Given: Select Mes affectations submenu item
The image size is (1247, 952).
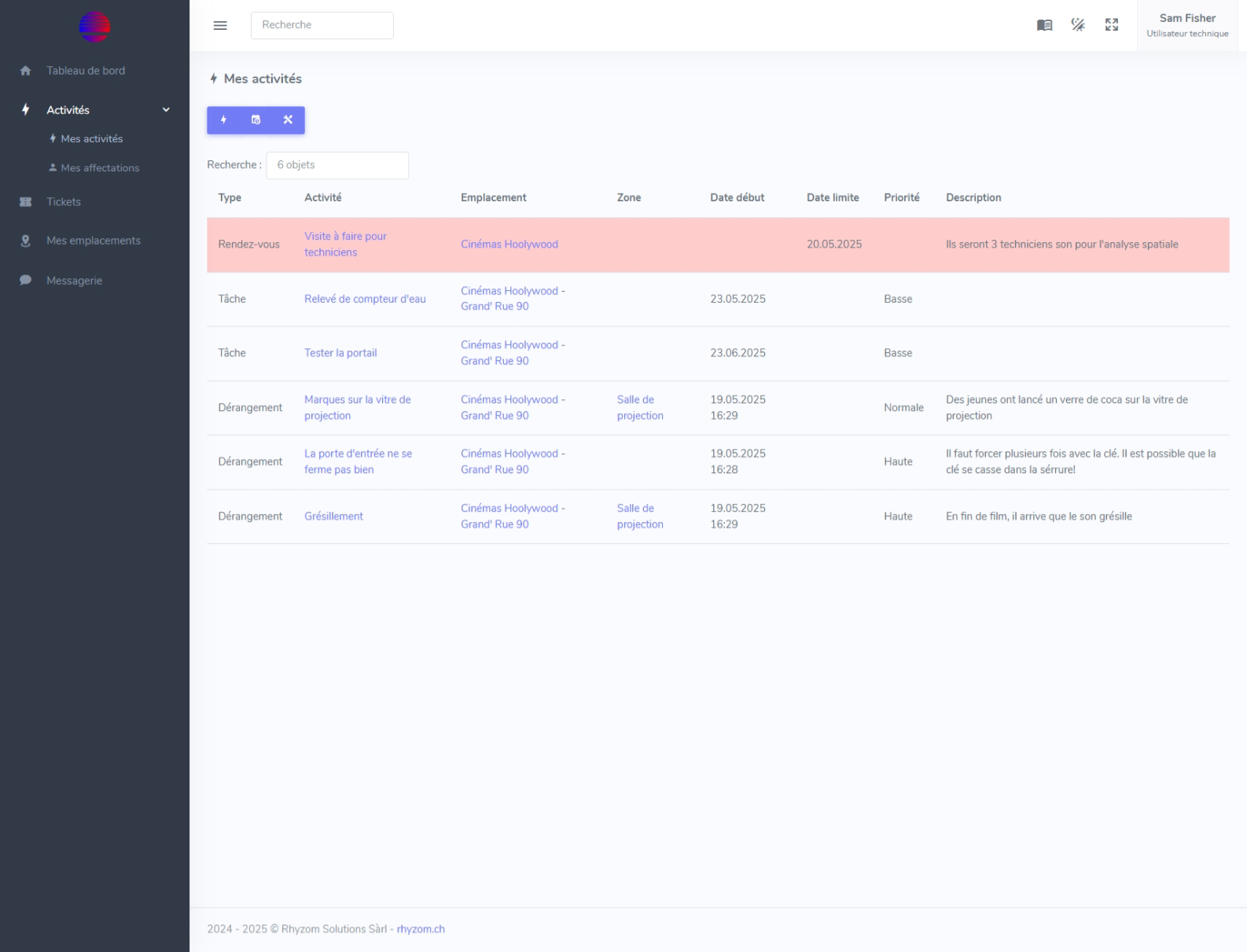Looking at the screenshot, I should [100, 168].
